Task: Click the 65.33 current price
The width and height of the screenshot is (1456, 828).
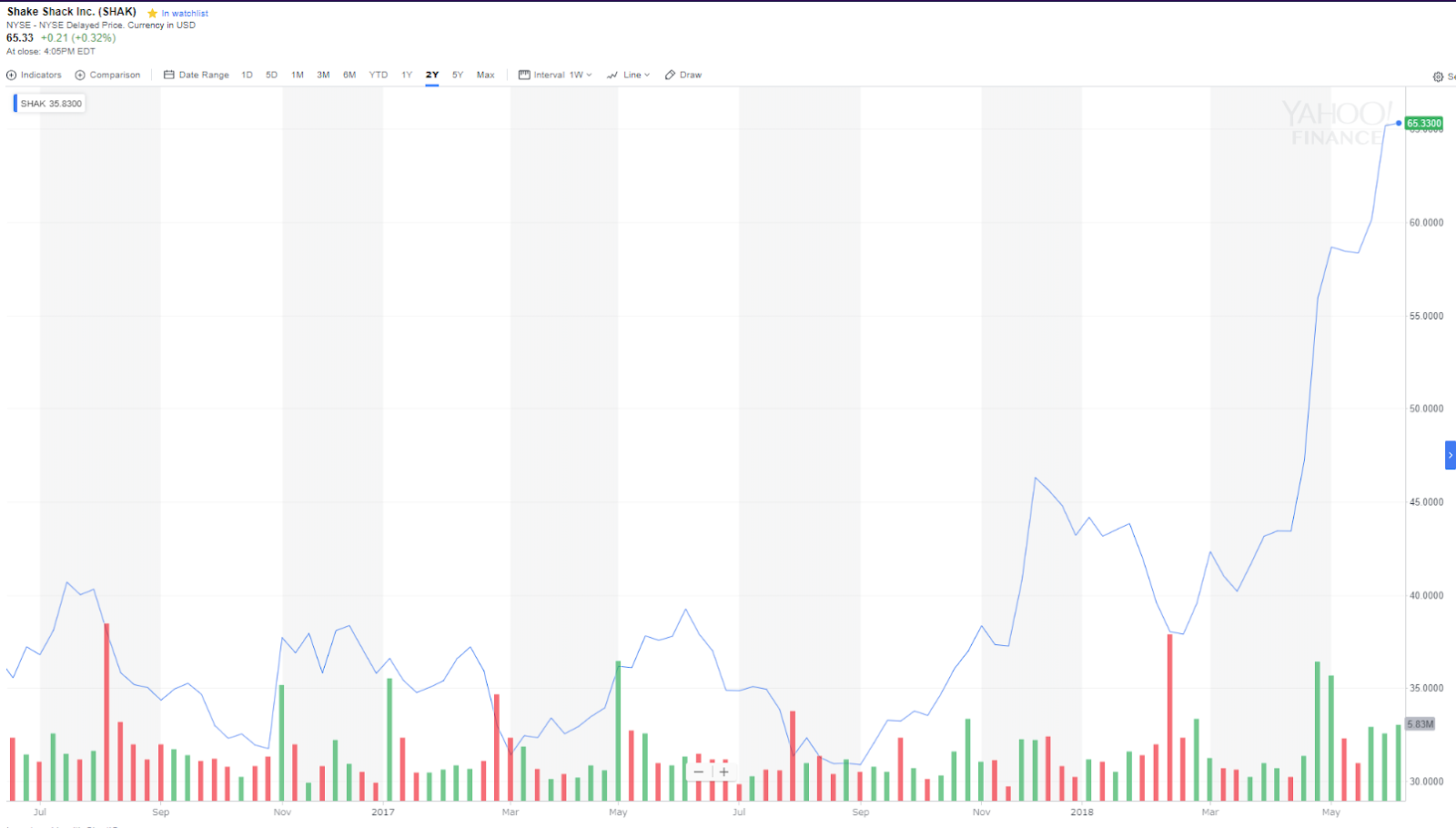Action: coord(20,38)
